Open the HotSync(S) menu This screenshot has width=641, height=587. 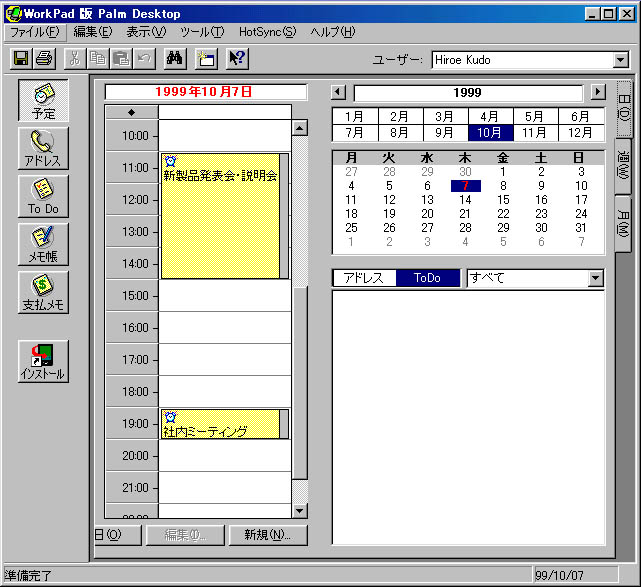267,32
